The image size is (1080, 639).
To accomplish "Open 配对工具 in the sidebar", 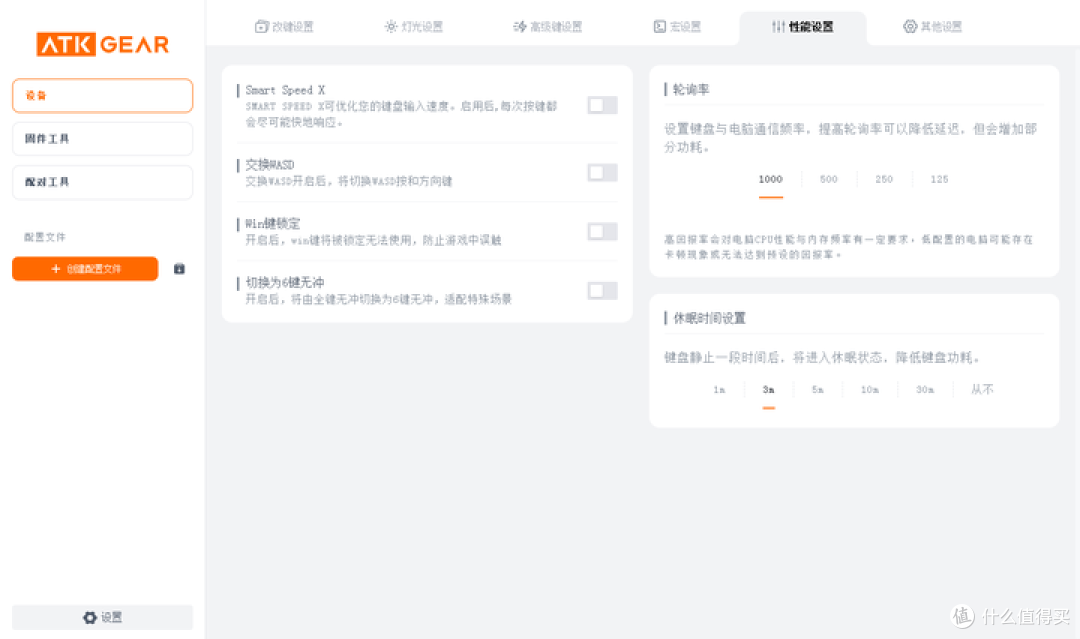I will [103, 182].
